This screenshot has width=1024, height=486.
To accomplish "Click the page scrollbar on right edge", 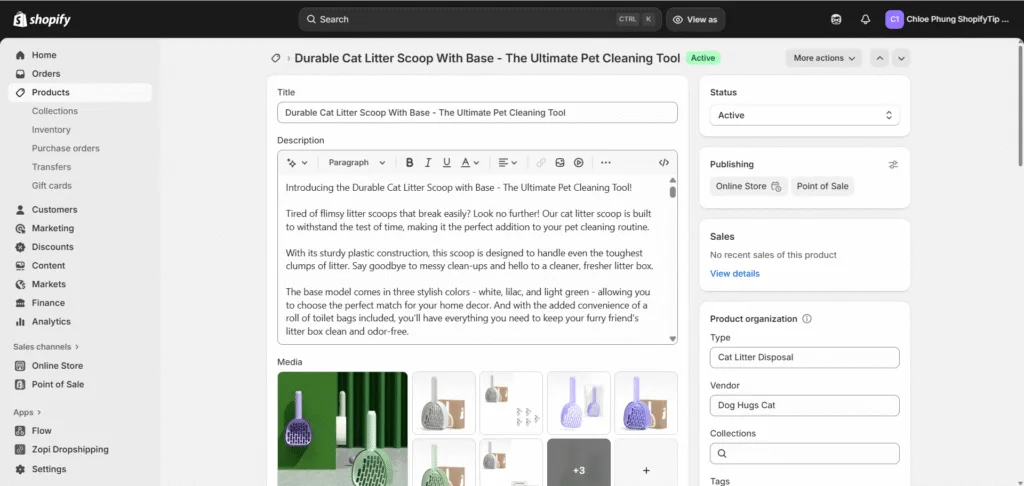I will coord(1021,105).
